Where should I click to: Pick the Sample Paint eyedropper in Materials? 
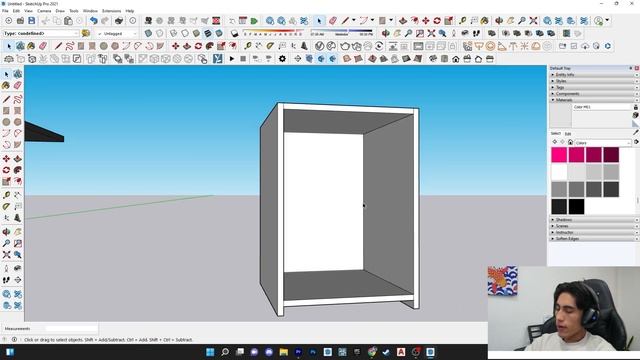pos(636,132)
